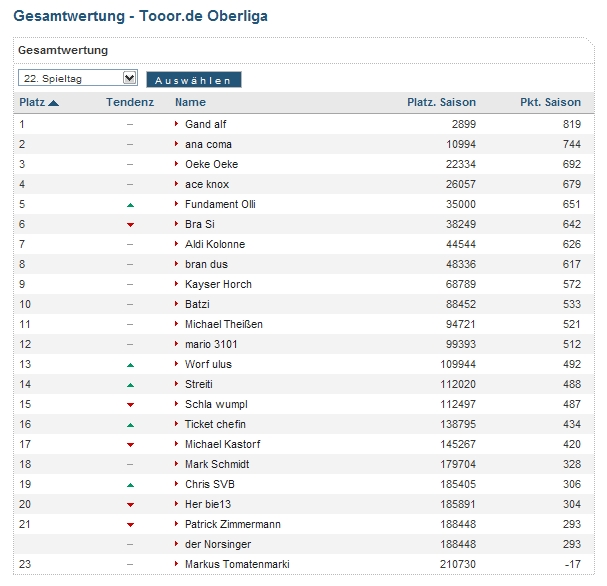Open ana coma player link
607x586 pixels.
click(x=208, y=144)
